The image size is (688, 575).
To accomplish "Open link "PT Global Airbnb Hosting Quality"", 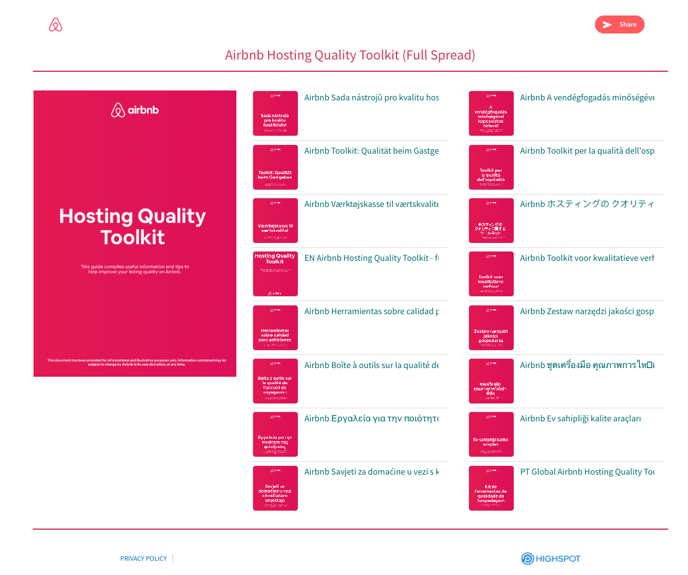I will click(587, 472).
